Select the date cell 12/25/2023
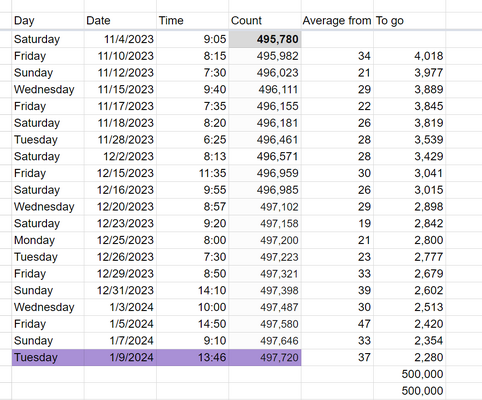Image resolution: width=482 pixels, height=400 pixels. coord(120,240)
